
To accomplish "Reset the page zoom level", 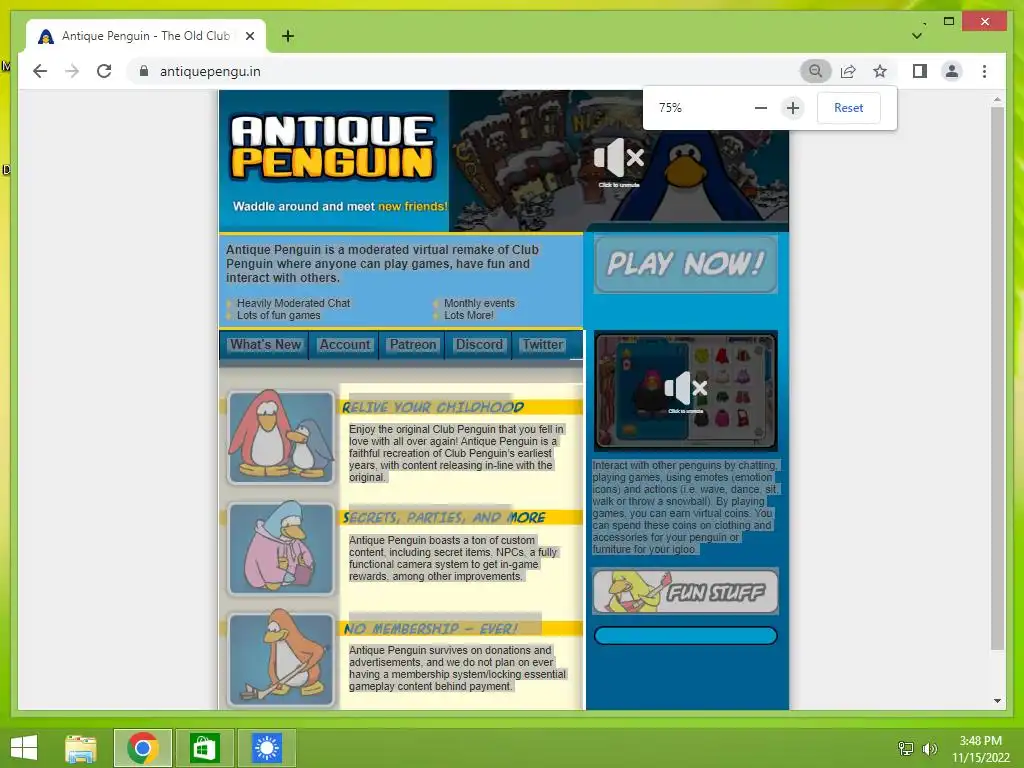I will tap(848, 108).
